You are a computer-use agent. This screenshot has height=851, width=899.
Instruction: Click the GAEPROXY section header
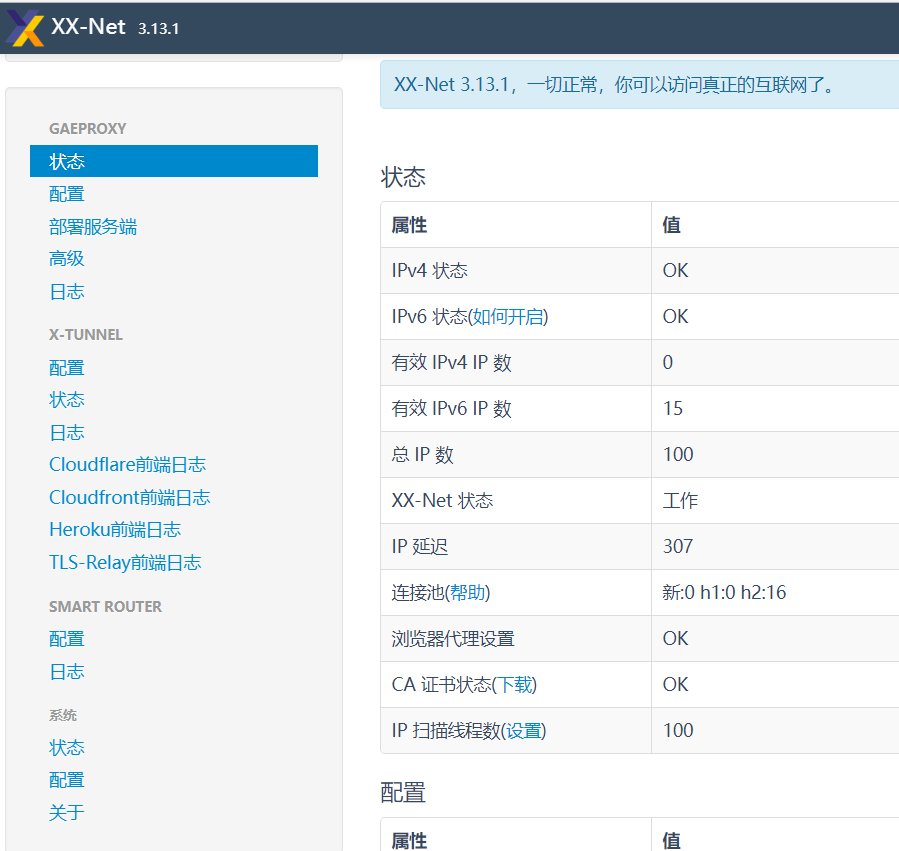(x=87, y=128)
